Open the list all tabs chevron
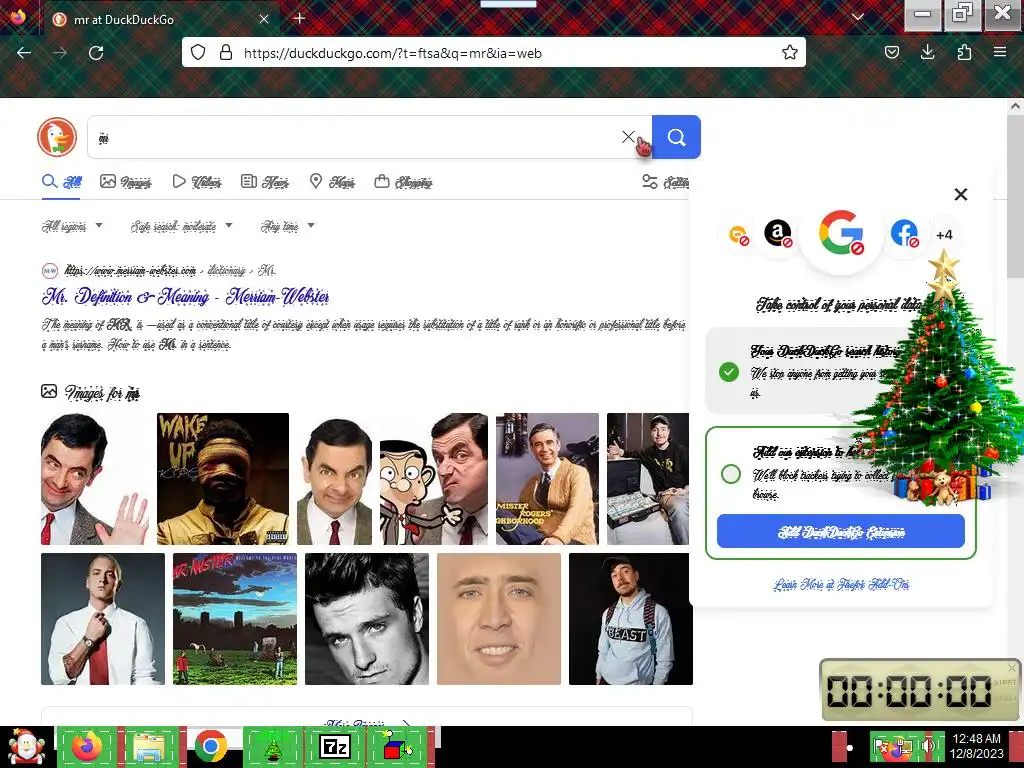The width and height of the screenshot is (1024, 768). click(x=857, y=18)
